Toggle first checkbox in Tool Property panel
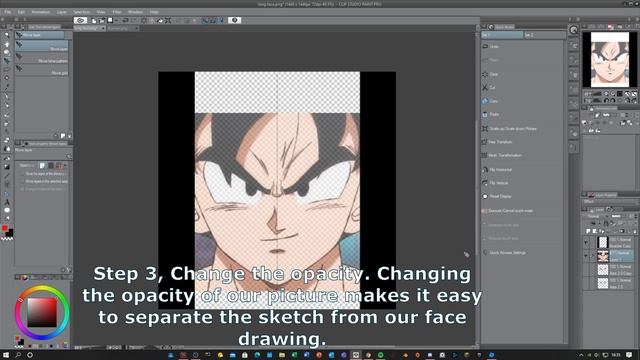This screenshot has width=640, height=360. 22,174
